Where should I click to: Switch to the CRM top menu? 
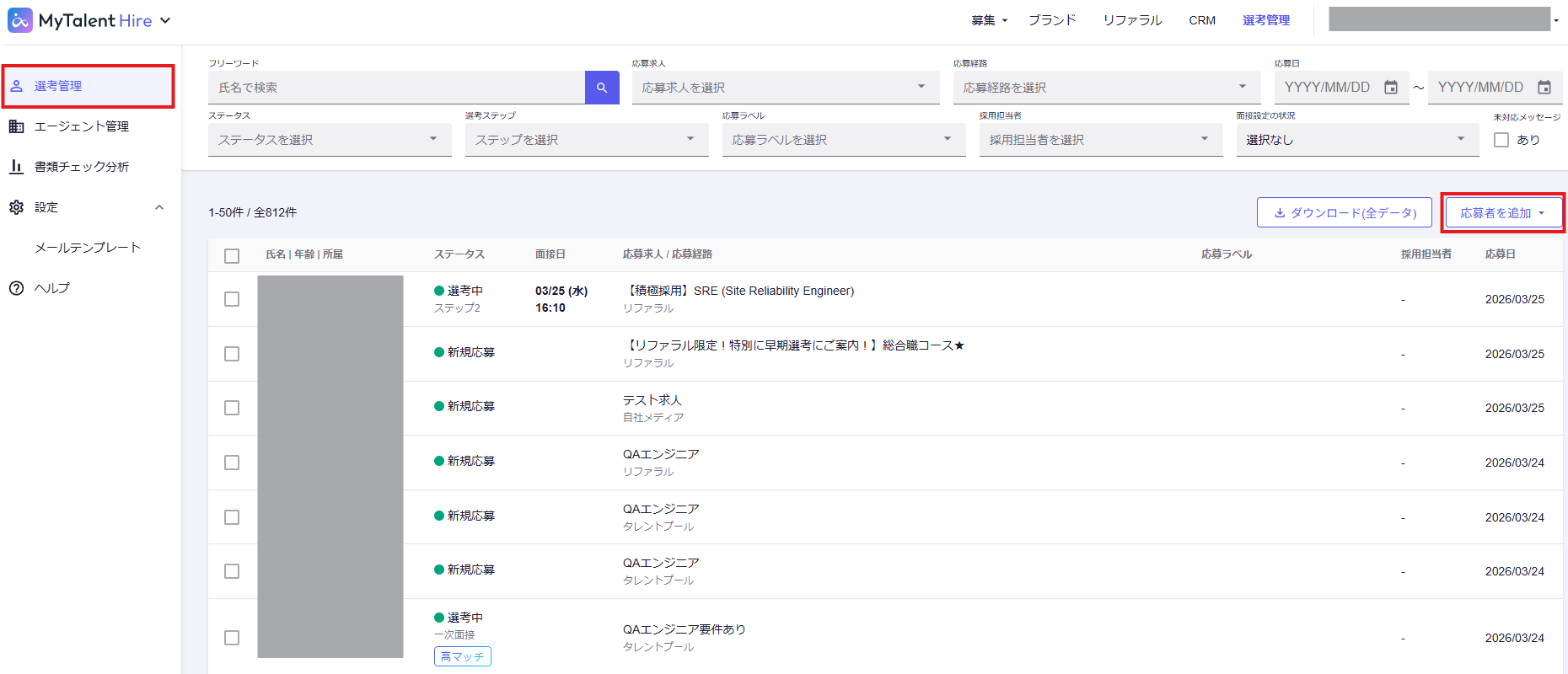pyautogui.click(x=1202, y=20)
